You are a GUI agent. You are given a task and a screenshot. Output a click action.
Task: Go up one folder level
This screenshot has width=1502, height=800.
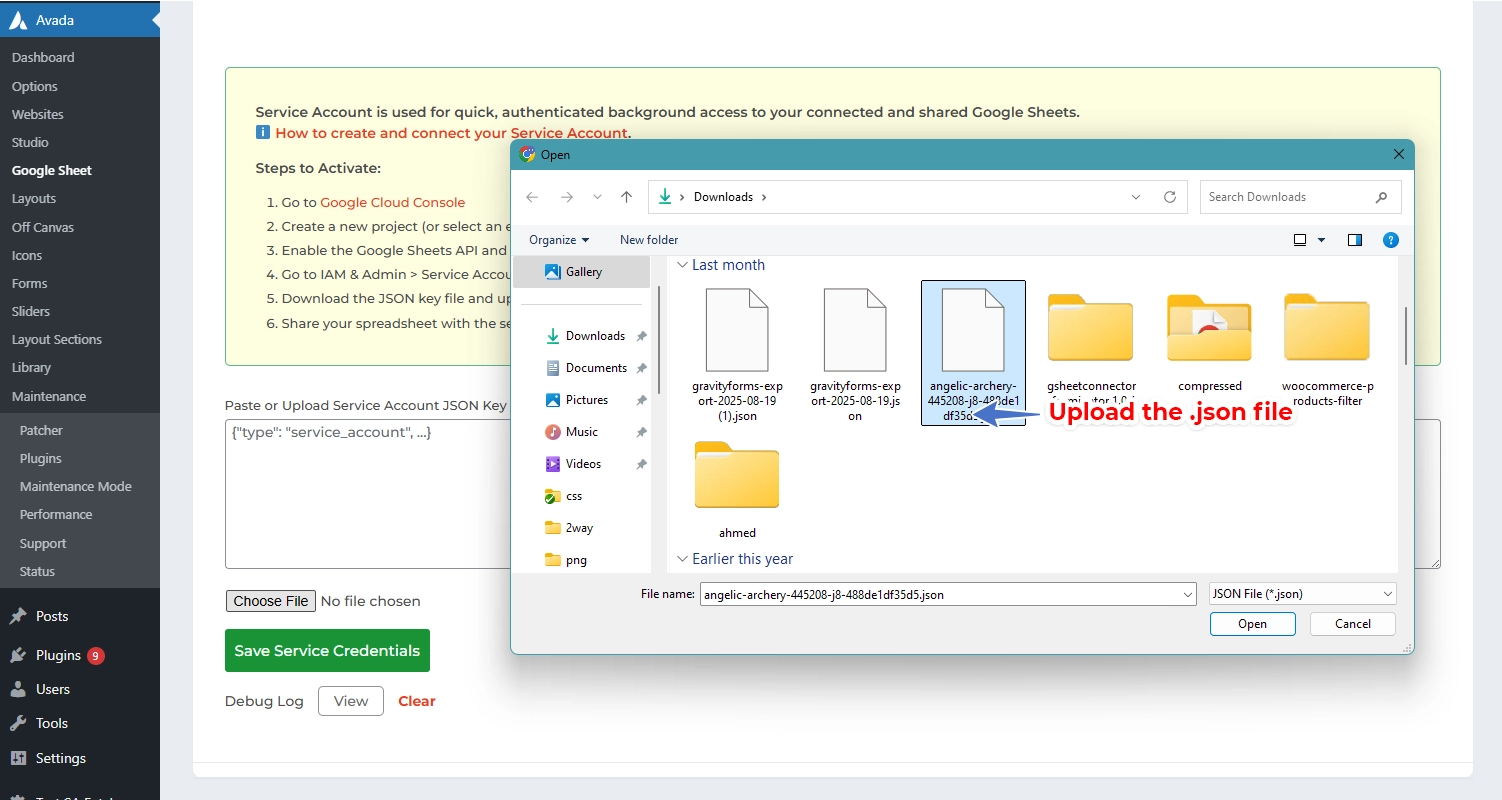point(627,196)
